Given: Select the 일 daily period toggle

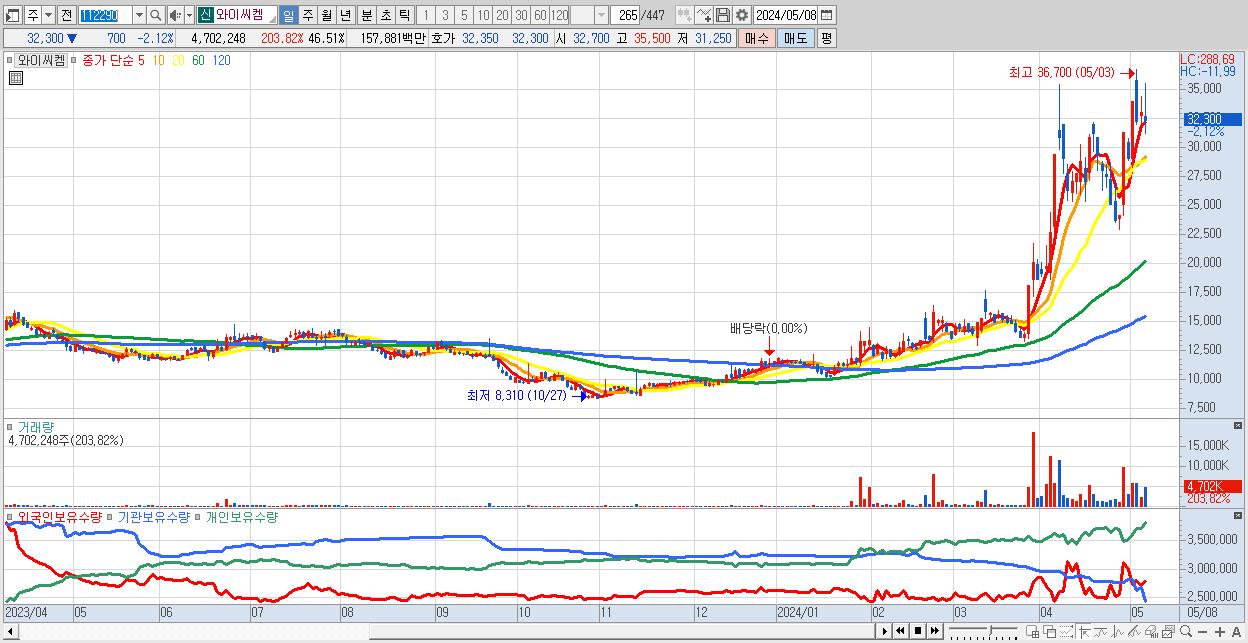Looking at the screenshot, I should click(x=288, y=15).
